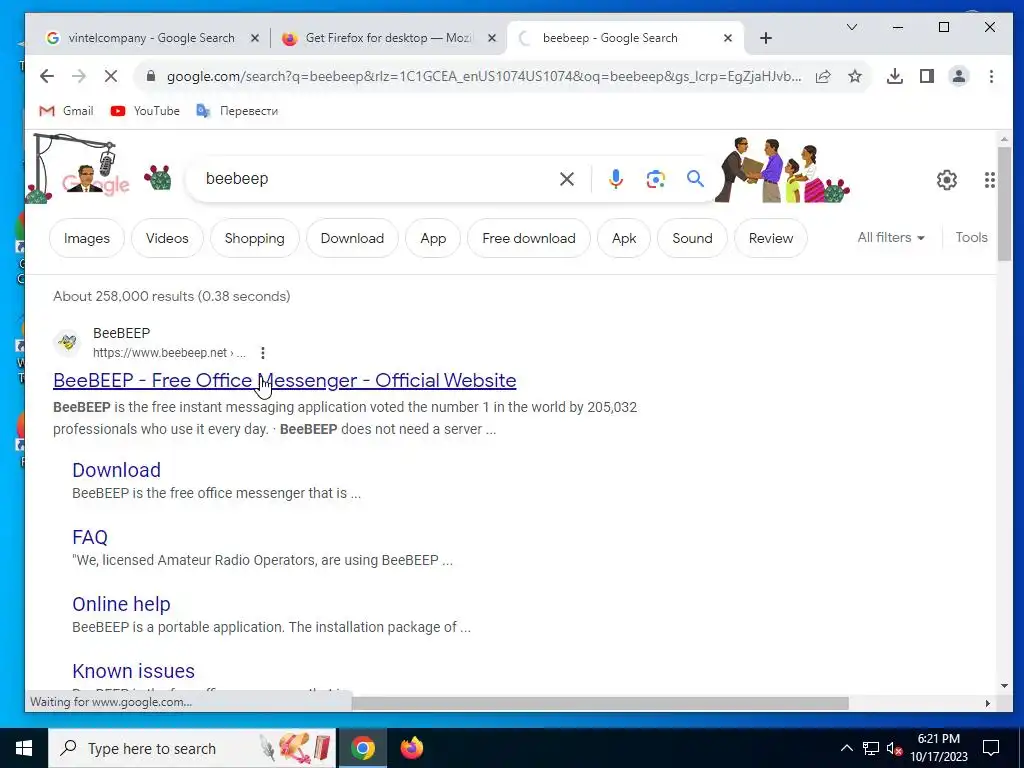The height and width of the screenshot is (768, 1024).
Task: Open the muted volume tray icon
Action: (x=894, y=748)
